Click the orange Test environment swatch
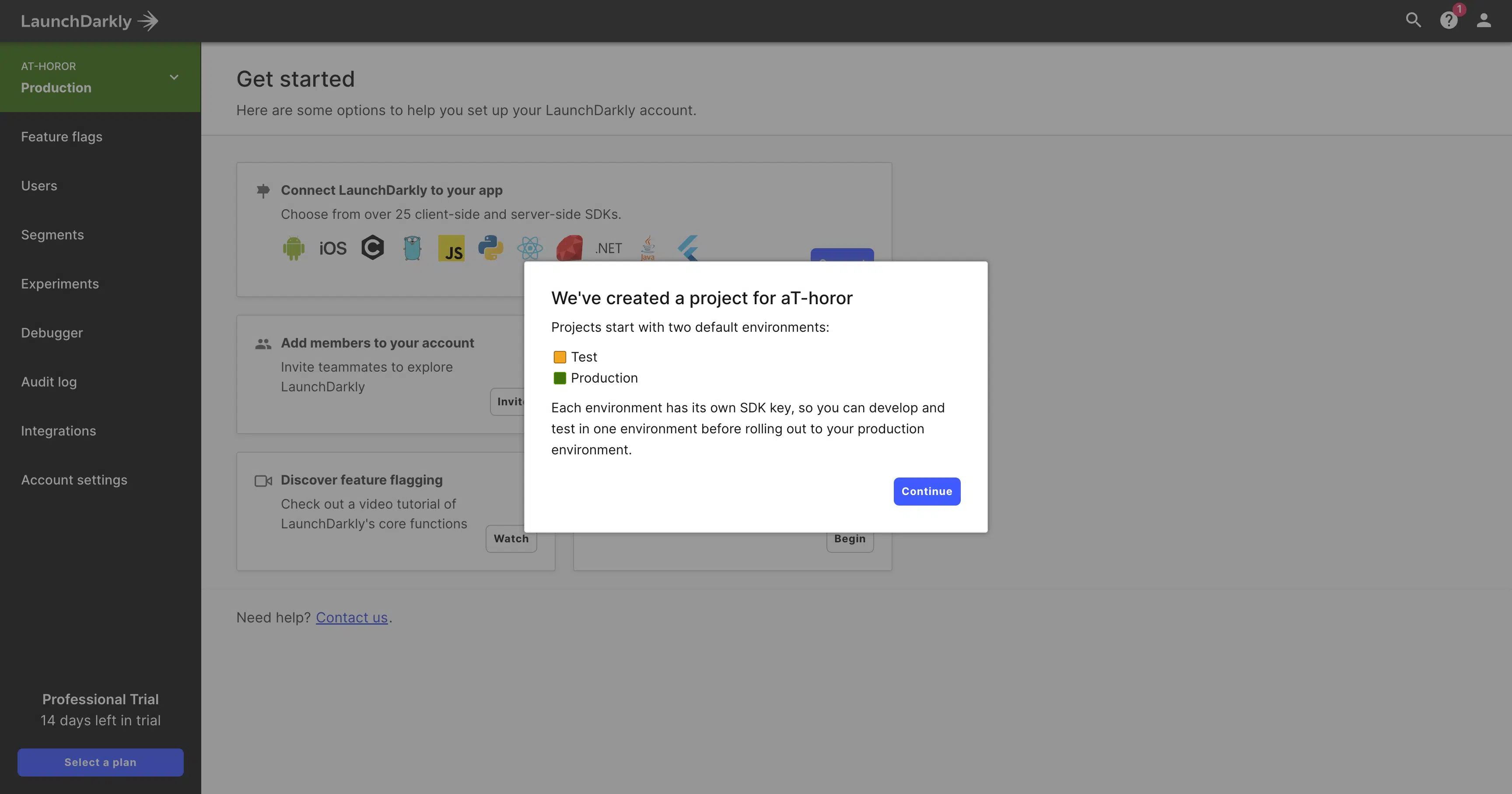The image size is (1512, 794). click(x=560, y=357)
